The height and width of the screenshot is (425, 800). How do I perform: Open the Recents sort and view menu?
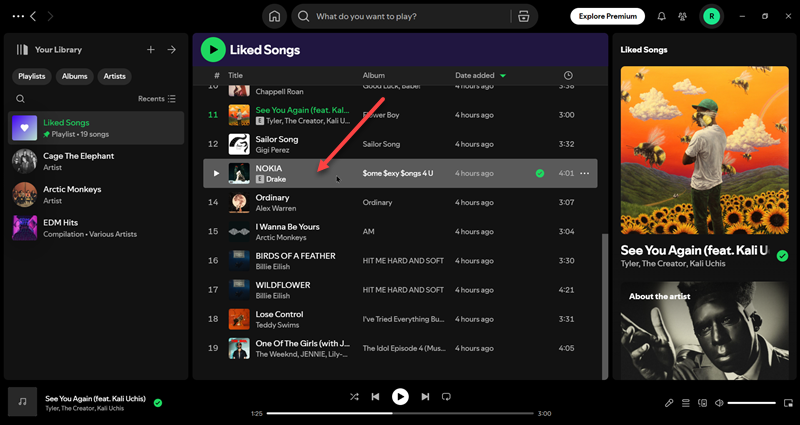tap(157, 98)
